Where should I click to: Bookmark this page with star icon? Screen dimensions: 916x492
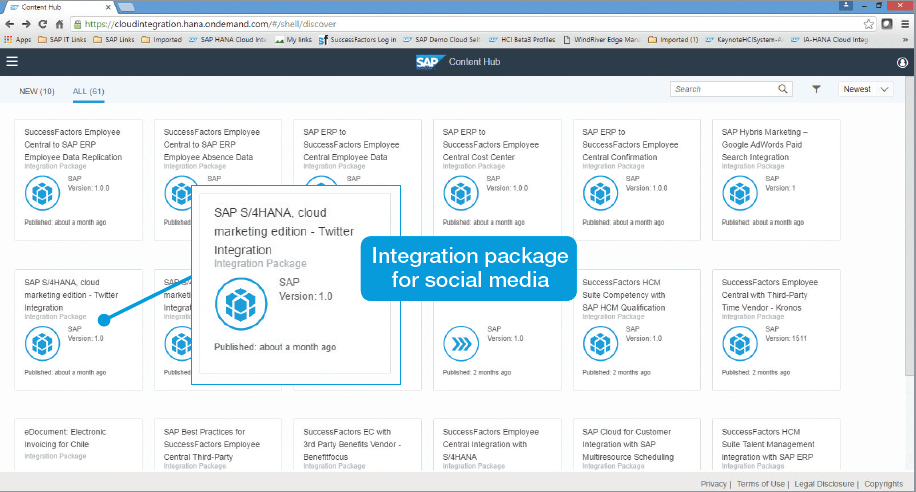[869, 24]
